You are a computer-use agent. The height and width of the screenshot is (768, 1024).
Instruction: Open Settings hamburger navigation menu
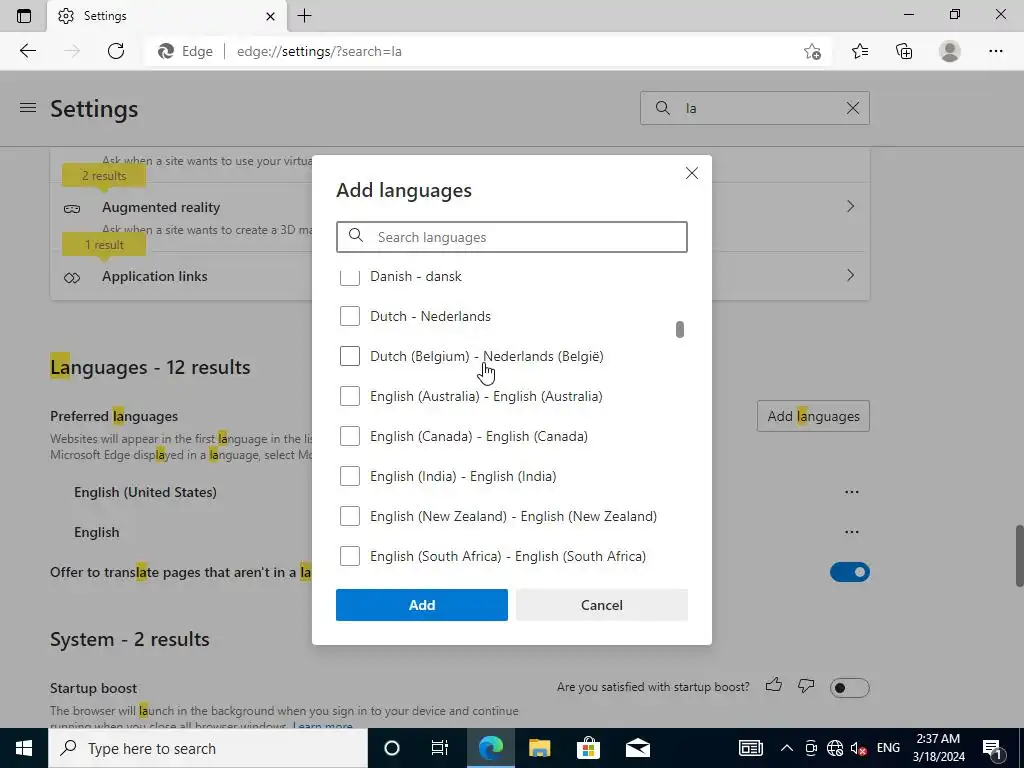pos(28,108)
